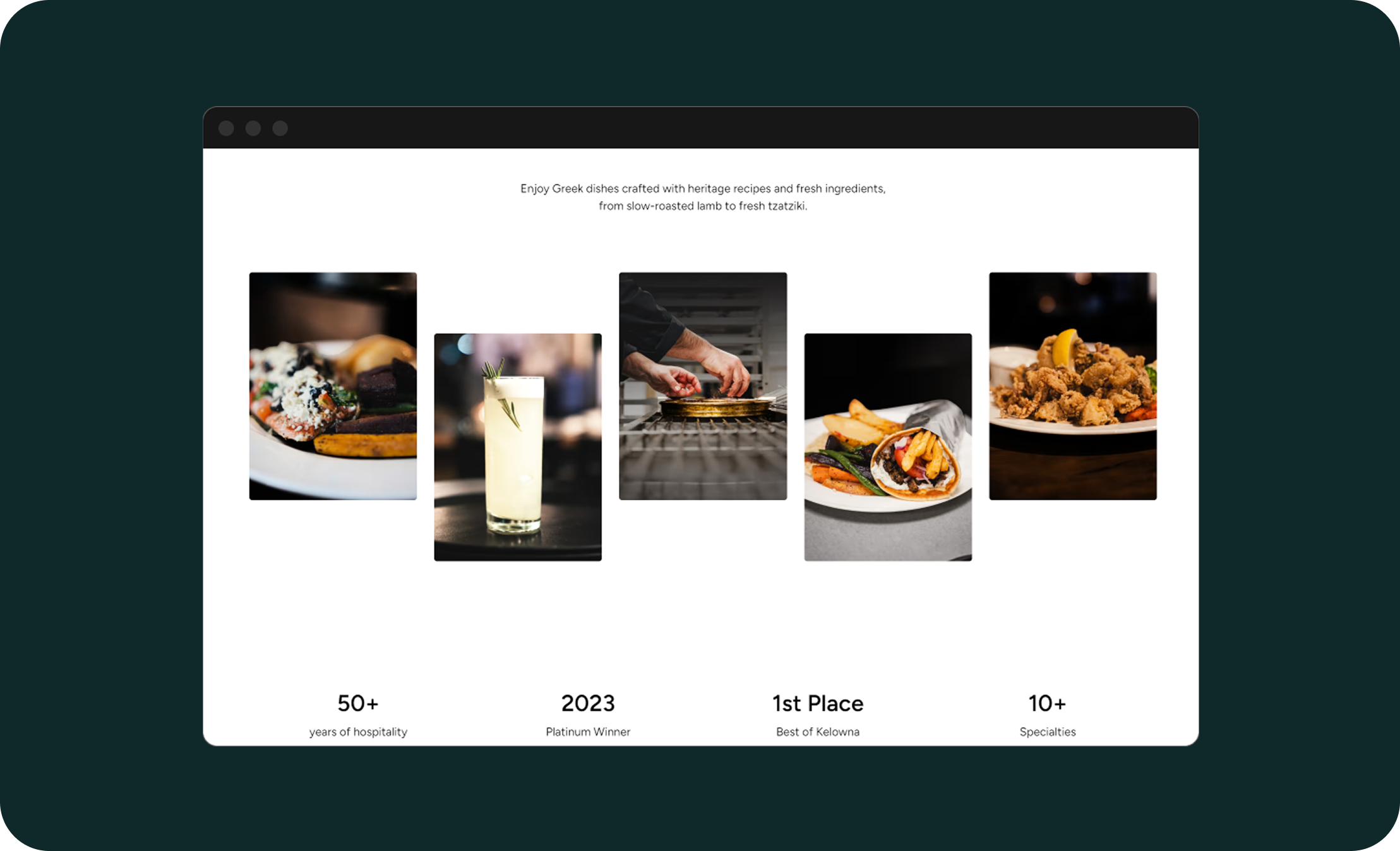Click the '1st Place' heading
Screen dimensions: 1400x851
click(x=818, y=703)
